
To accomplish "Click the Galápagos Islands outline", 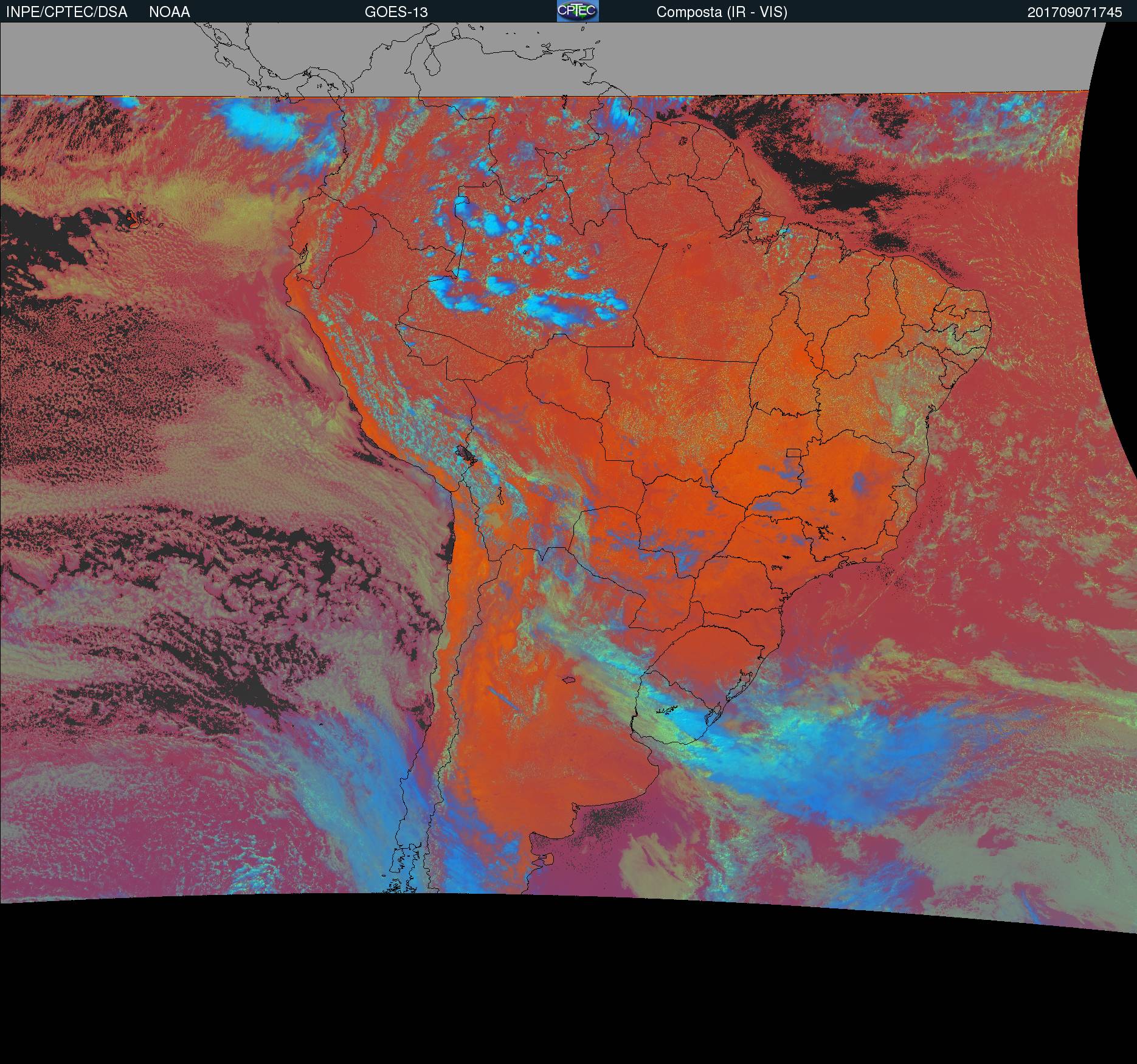I will pos(135,219).
